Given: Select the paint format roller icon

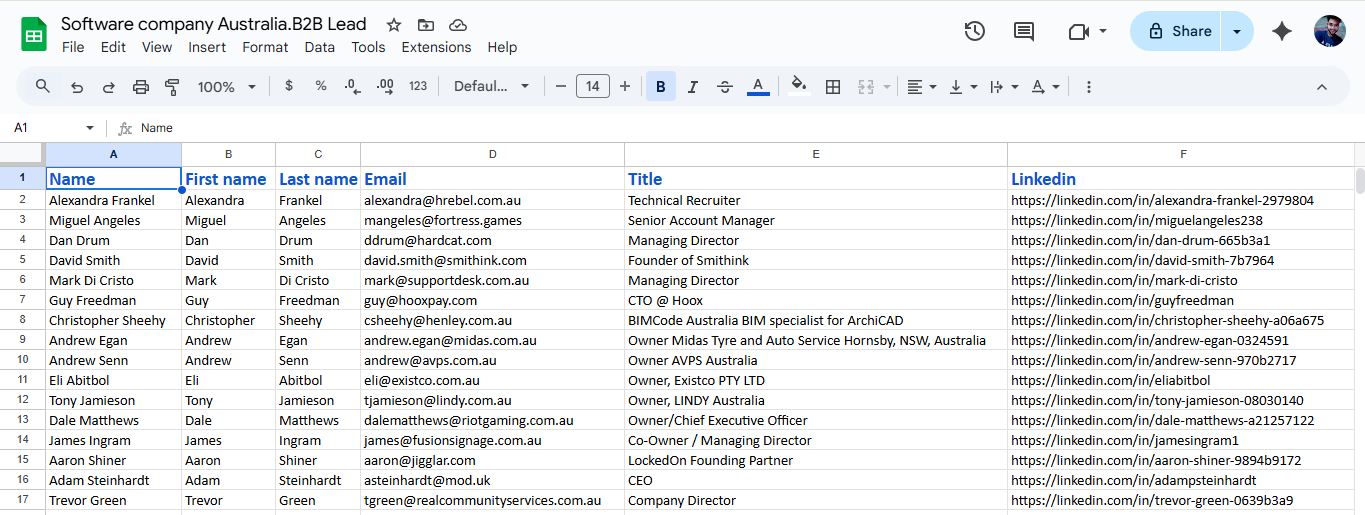Looking at the screenshot, I should tap(172, 87).
